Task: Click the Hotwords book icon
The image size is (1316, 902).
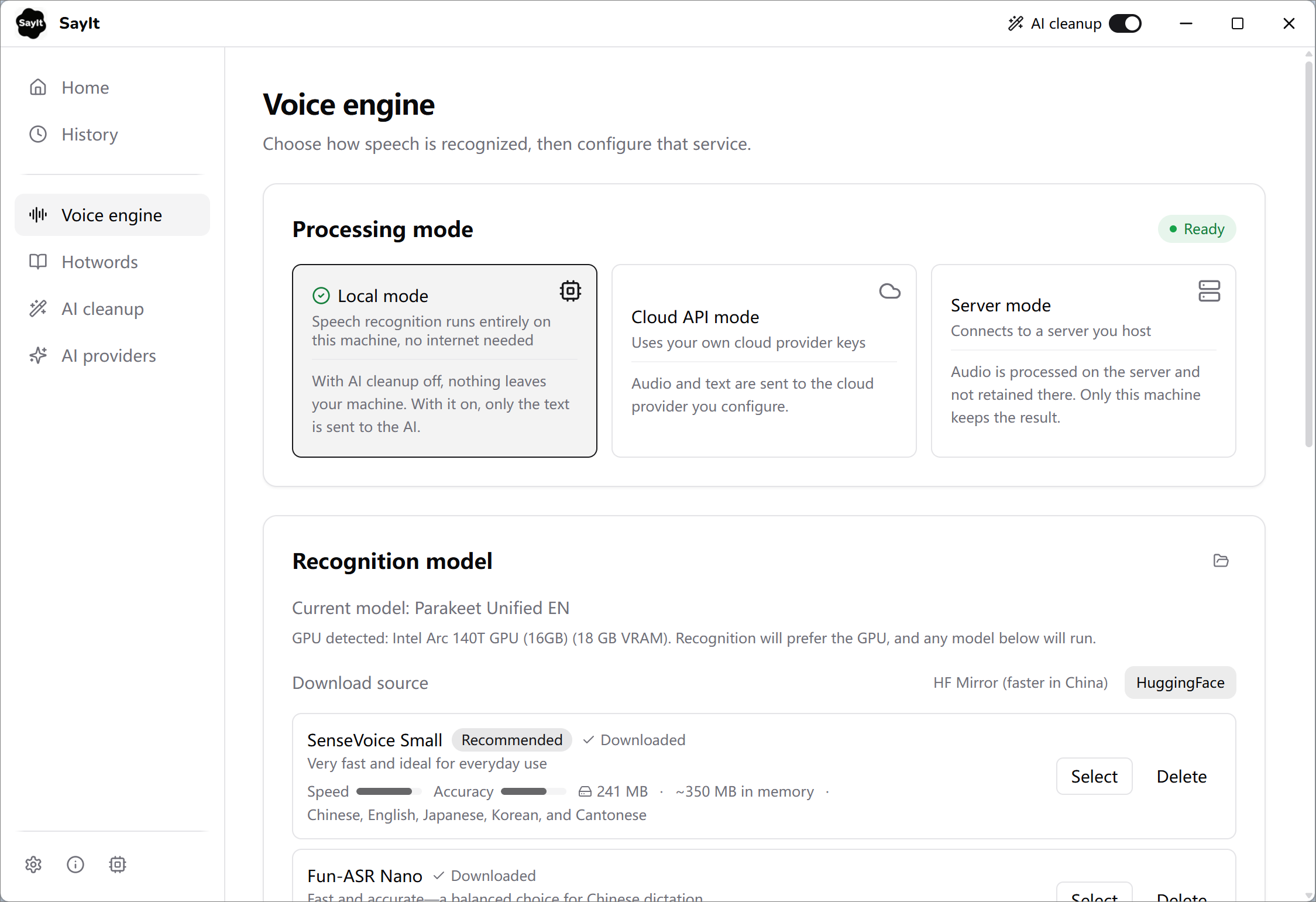Action: (38, 262)
